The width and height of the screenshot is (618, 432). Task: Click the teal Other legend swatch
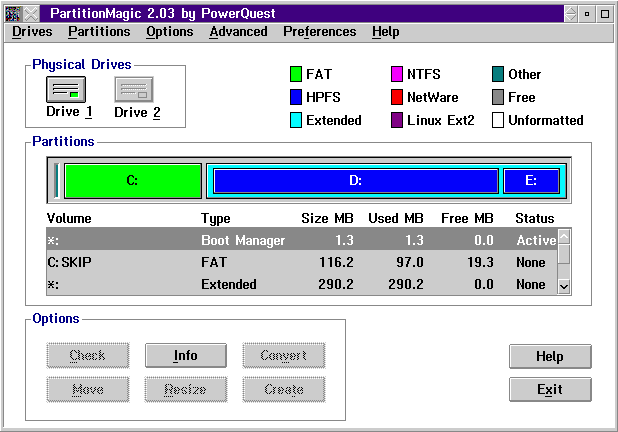pos(498,74)
